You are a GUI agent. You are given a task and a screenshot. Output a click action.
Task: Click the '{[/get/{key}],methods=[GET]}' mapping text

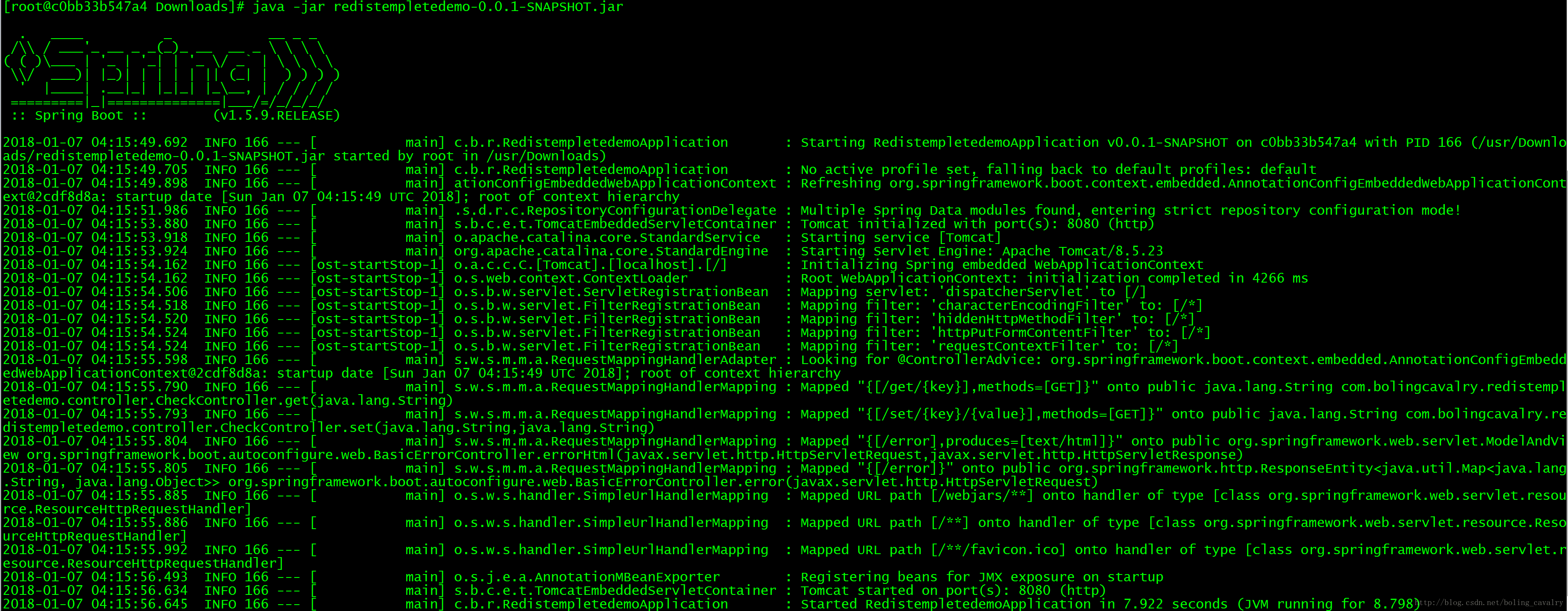(x=981, y=387)
